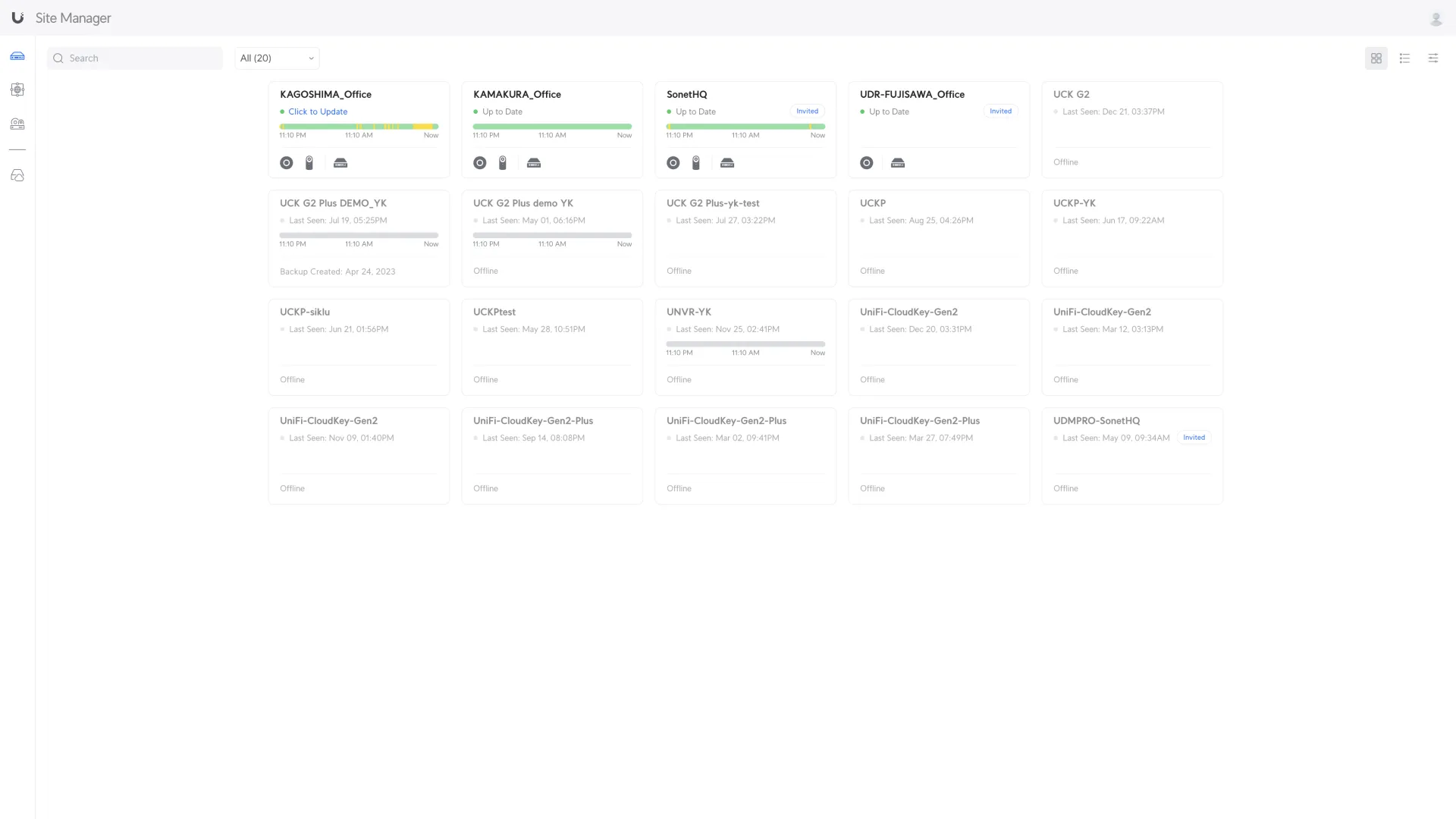
Task: Click 'Last Seen: Mar 27, 07:49PM' text
Action: [x=921, y=438]
